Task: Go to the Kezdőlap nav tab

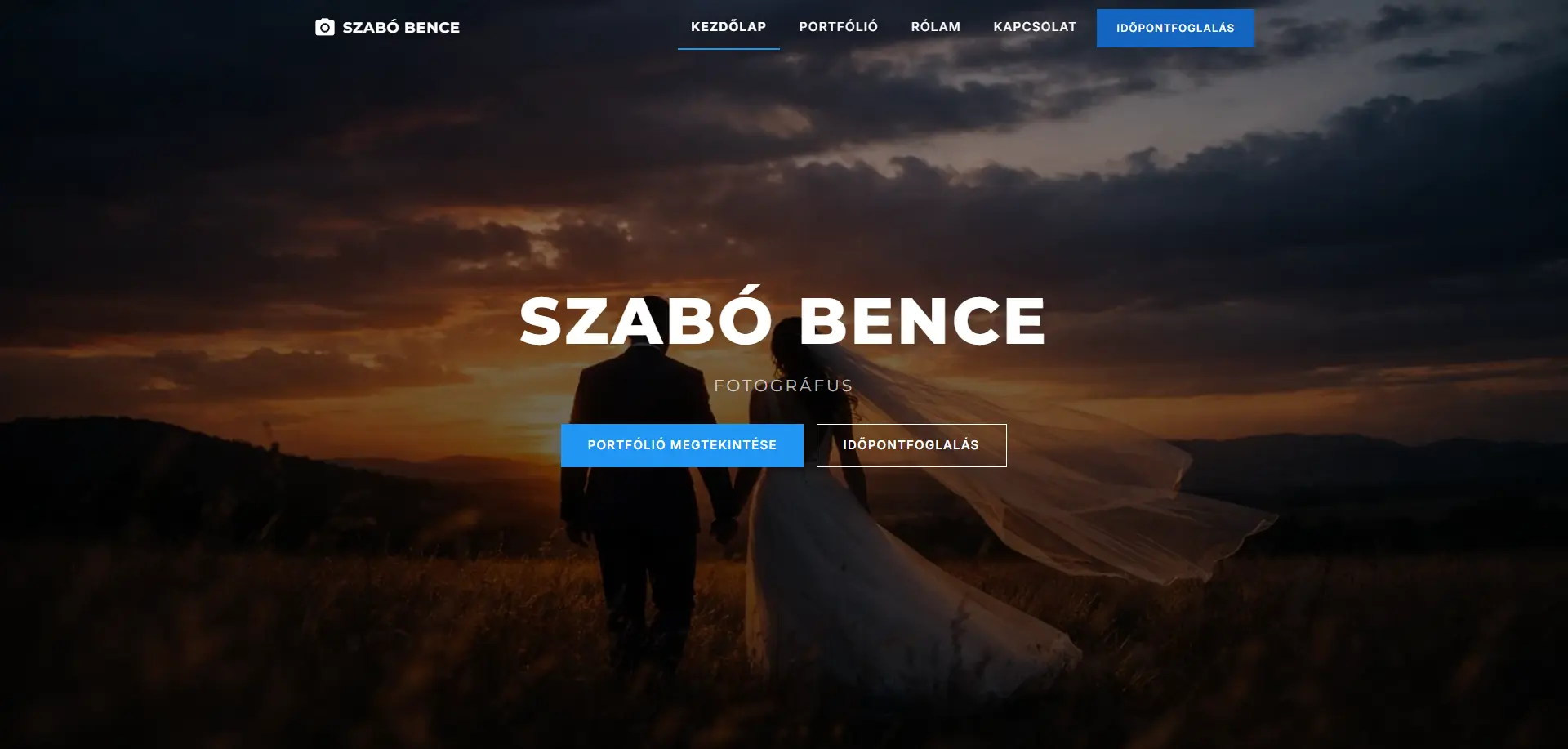Action: pyautogui.click(x=728, y=26)
